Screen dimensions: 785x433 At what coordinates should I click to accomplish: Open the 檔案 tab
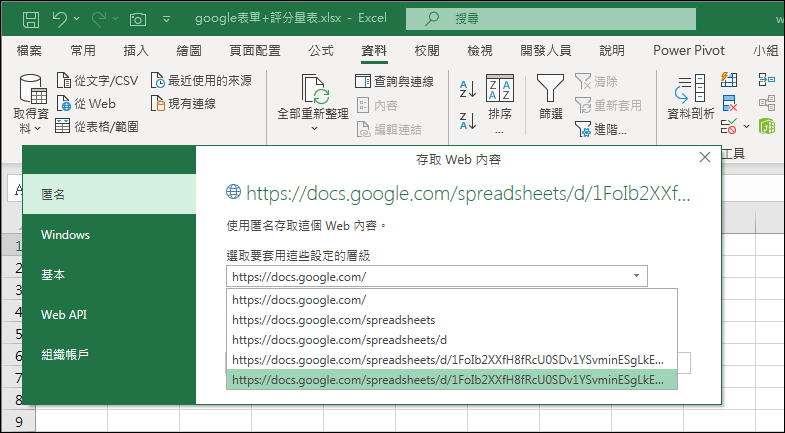(29, 51)
